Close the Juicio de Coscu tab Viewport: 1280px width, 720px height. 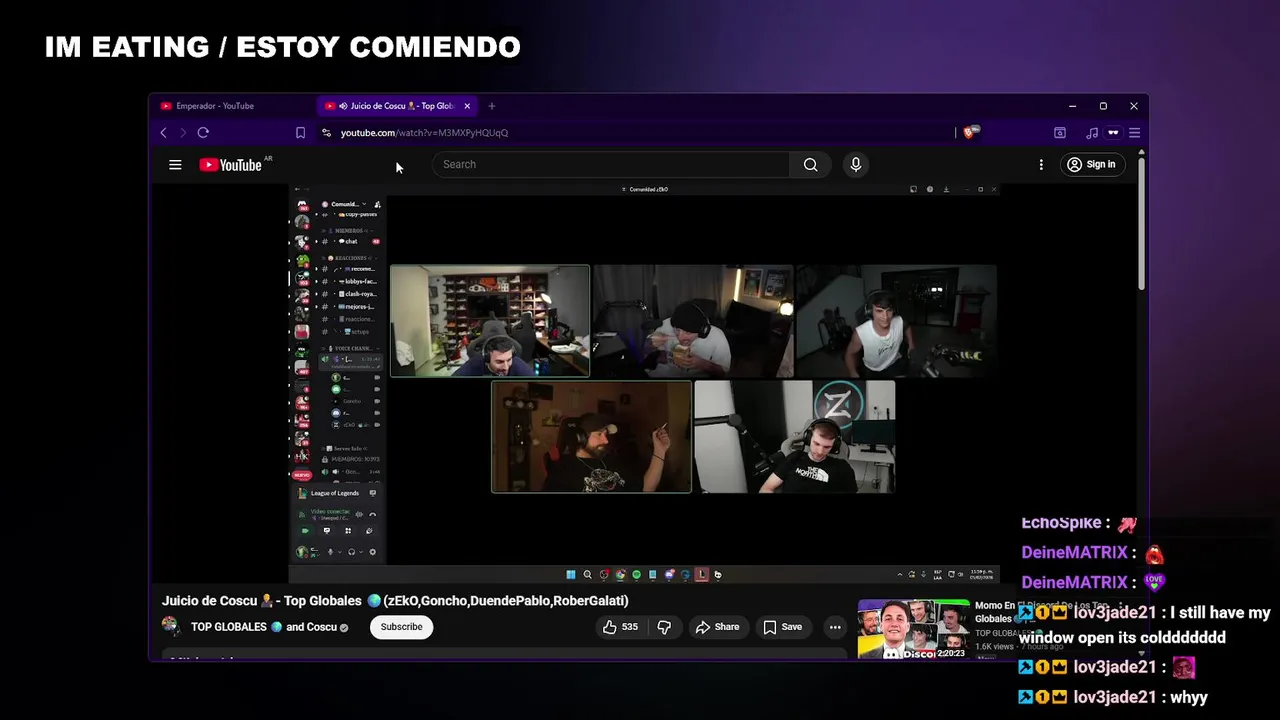tap(467, 106)
